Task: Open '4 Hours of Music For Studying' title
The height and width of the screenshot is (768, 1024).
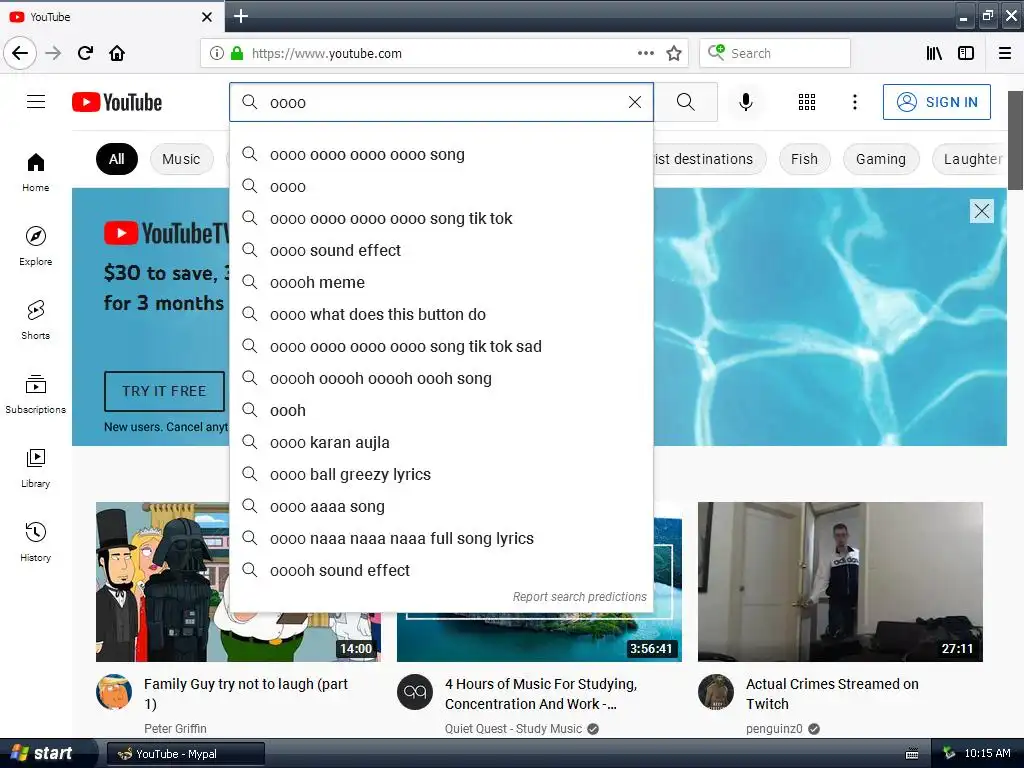Action: coord(541,694)
